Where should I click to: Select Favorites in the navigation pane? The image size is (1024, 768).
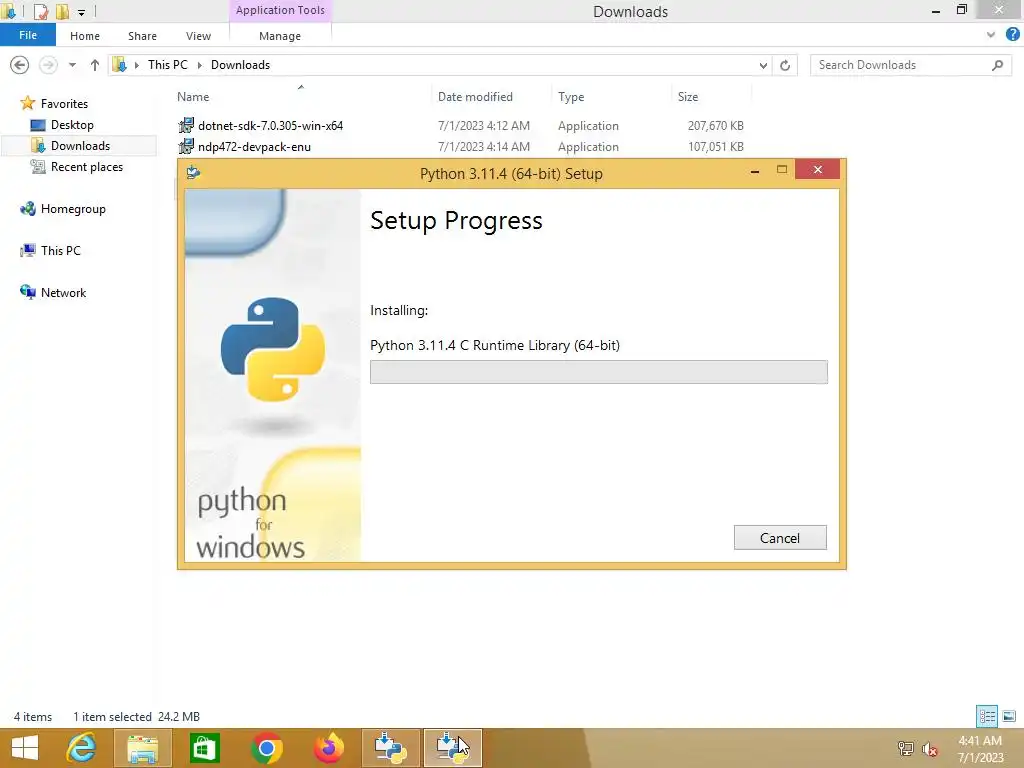[x=64, y=104]
